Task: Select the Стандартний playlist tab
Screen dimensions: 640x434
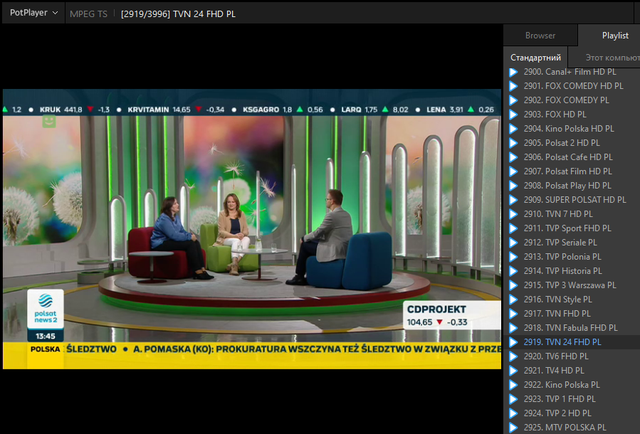Action: pos(536,58)
